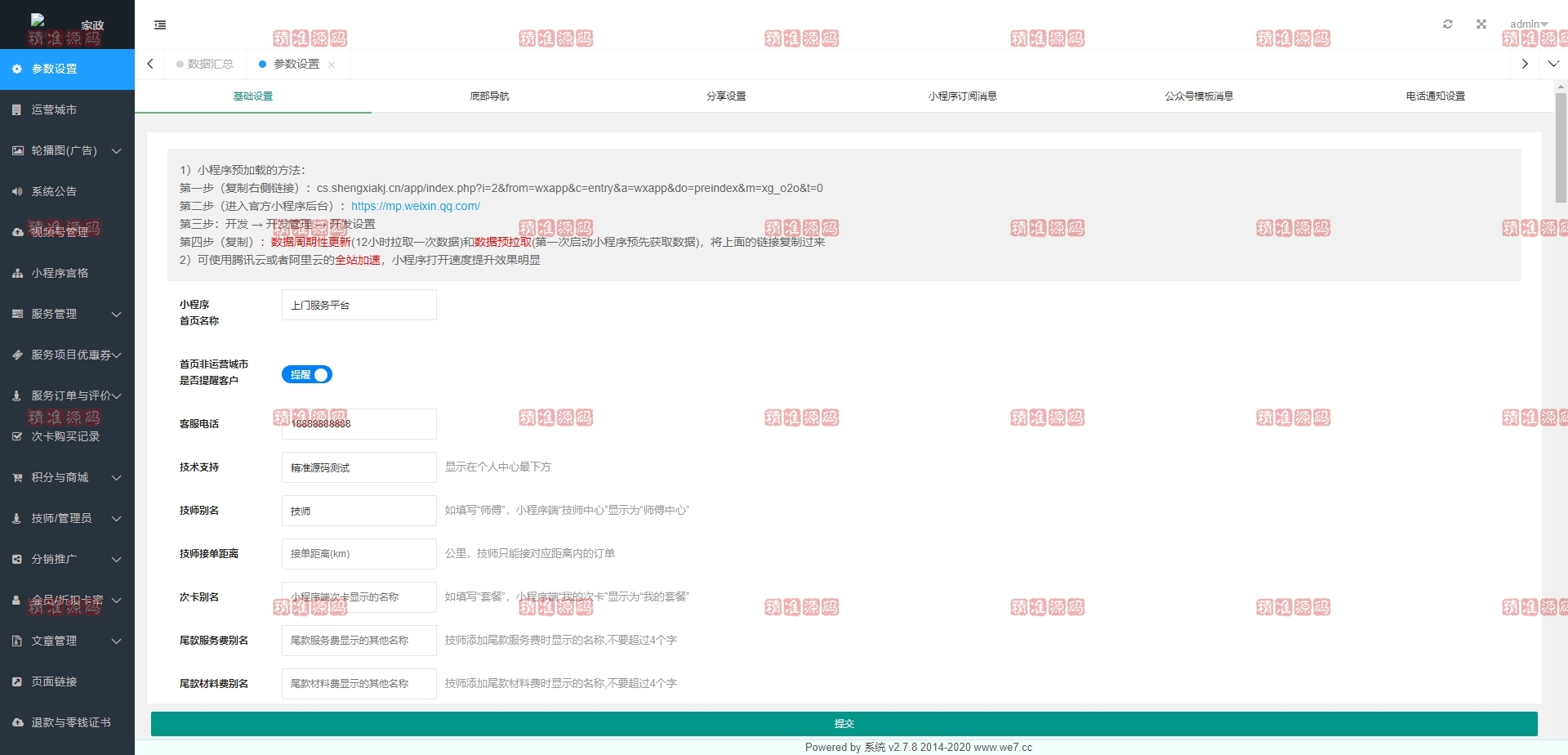Click the 服务项目优惠券 ticket icon
The image size is (1568, 755).
click(x=17, y=355)
